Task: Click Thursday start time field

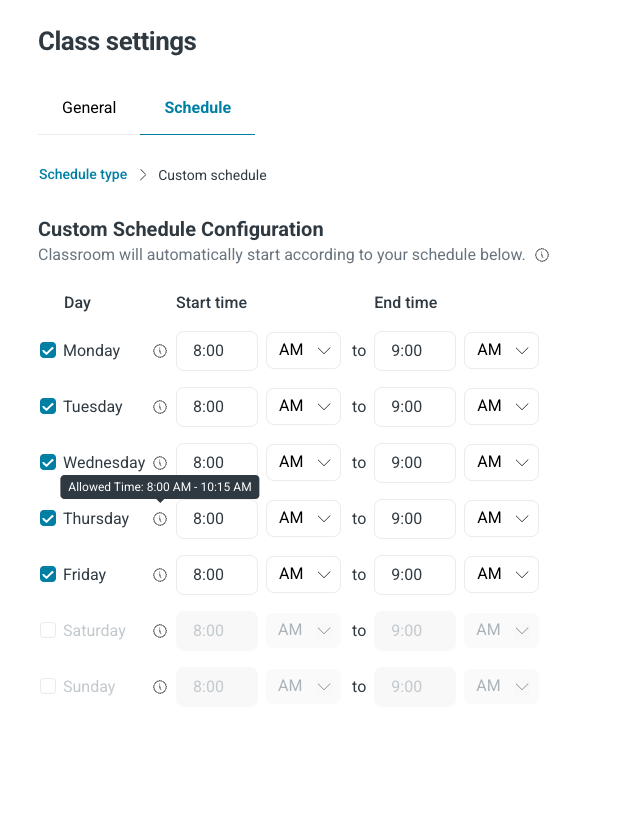Action: click(217, 519)
